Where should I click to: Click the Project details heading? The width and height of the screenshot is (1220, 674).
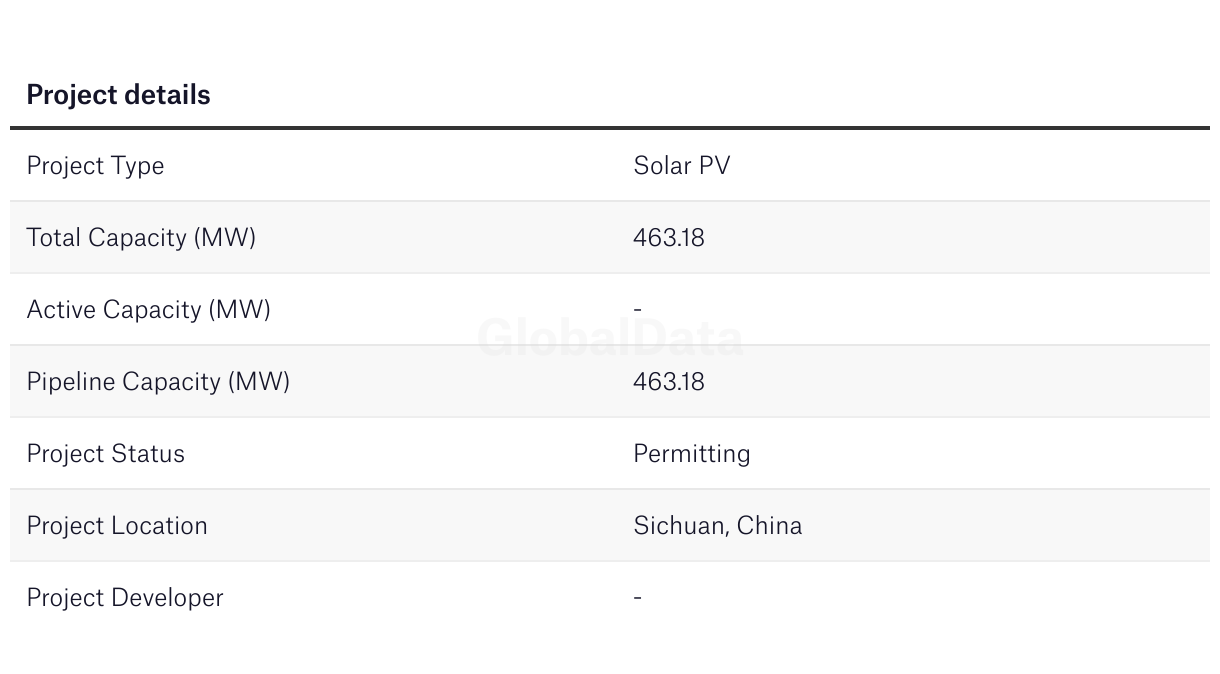click(118, 95)
